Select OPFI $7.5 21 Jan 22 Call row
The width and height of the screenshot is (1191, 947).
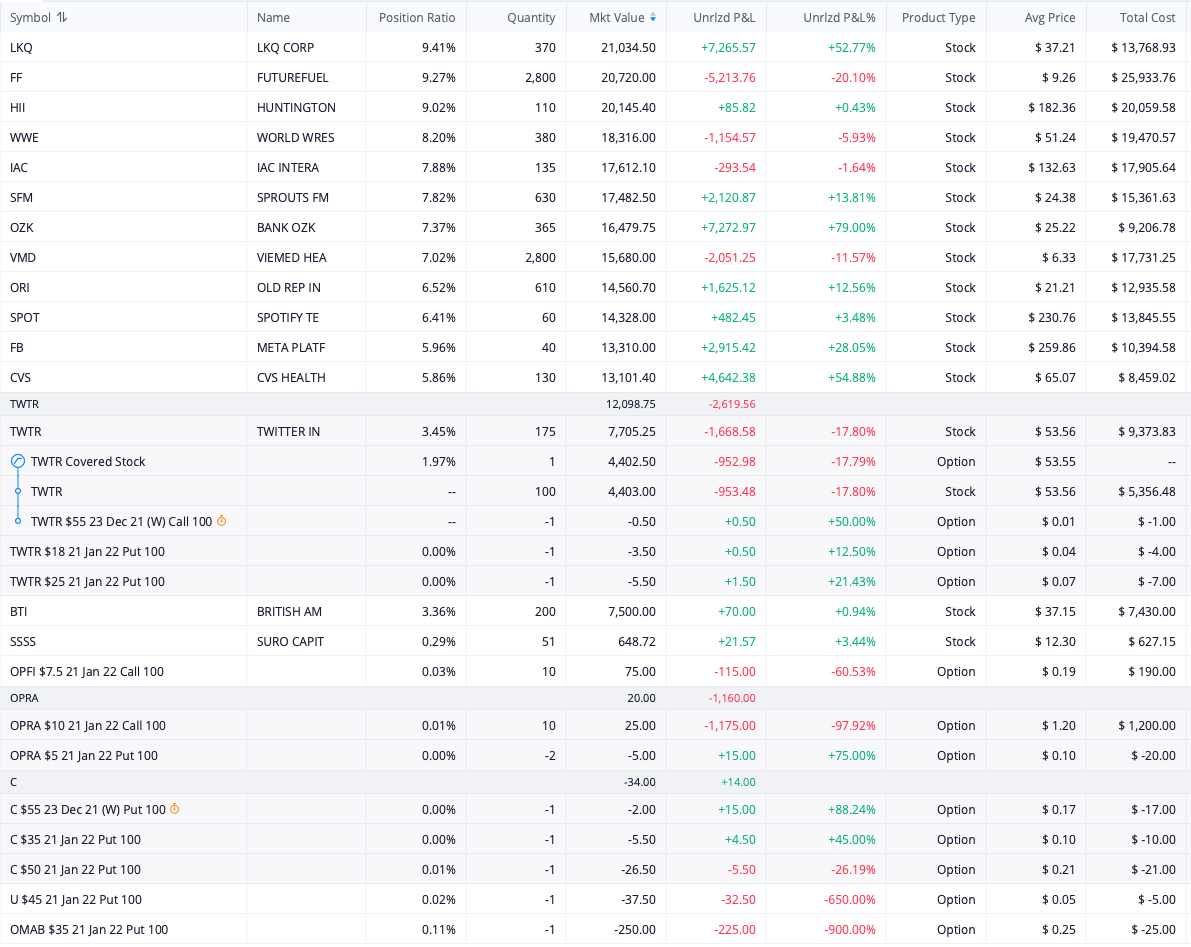coord(596,671)
